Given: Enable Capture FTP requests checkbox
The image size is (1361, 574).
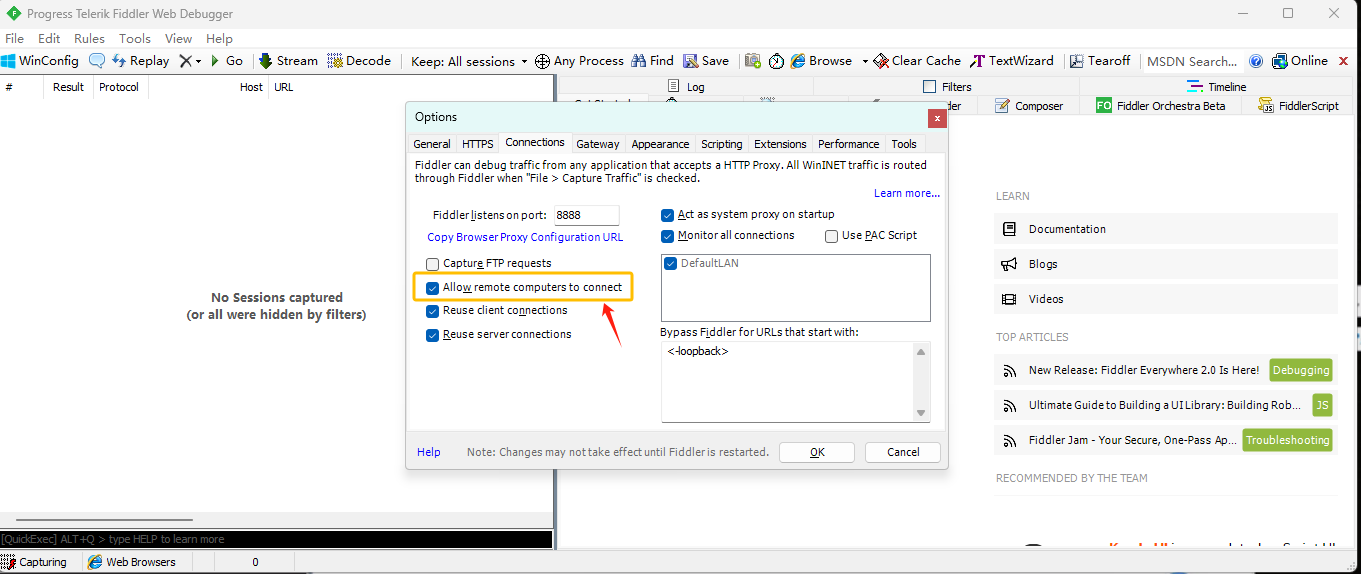Looking at the screenshot, I should [433, 264].
